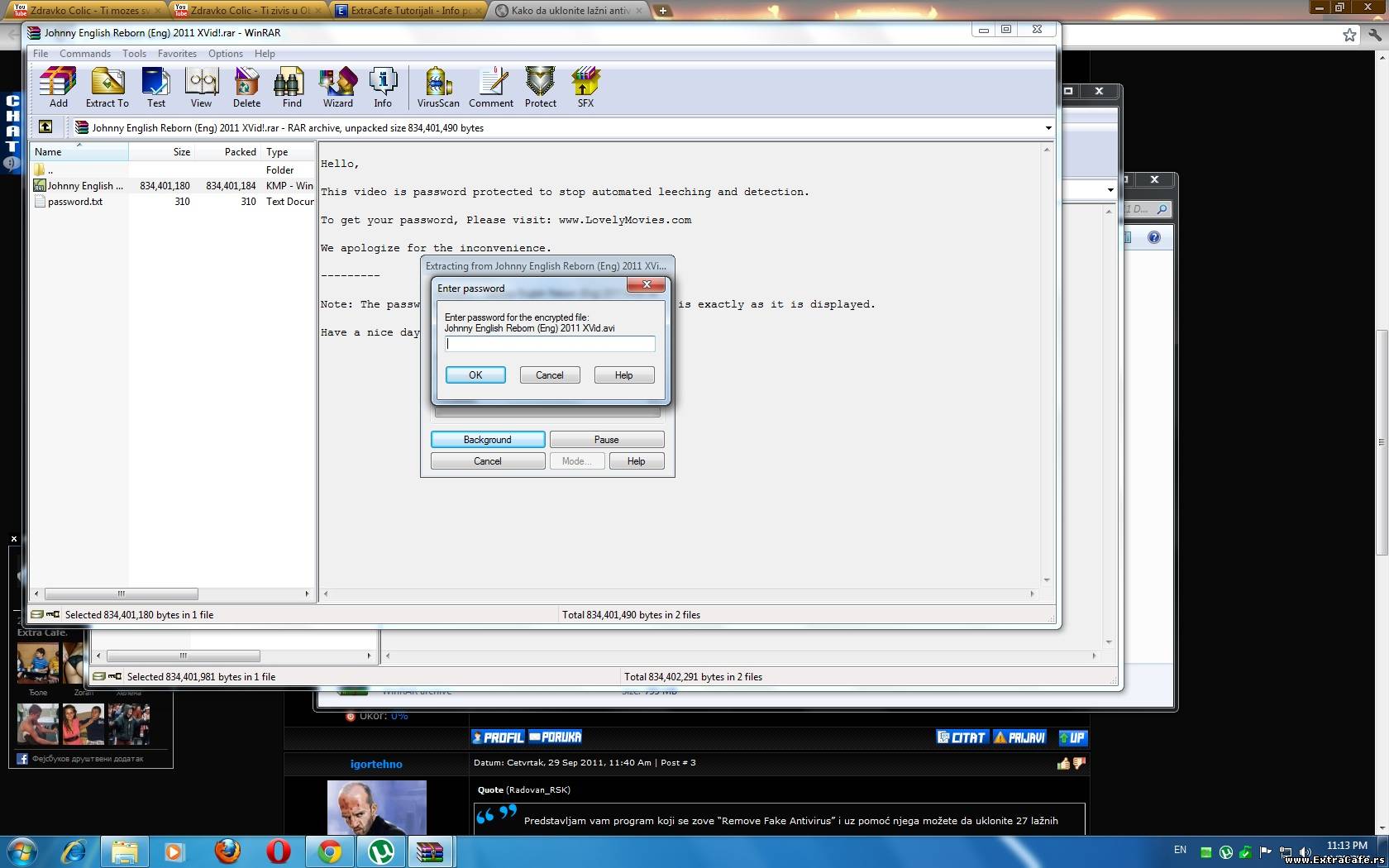Open the Favorites menu
Screen dimensions: 1389x868
pyautogui.click(x=177, y=54)
